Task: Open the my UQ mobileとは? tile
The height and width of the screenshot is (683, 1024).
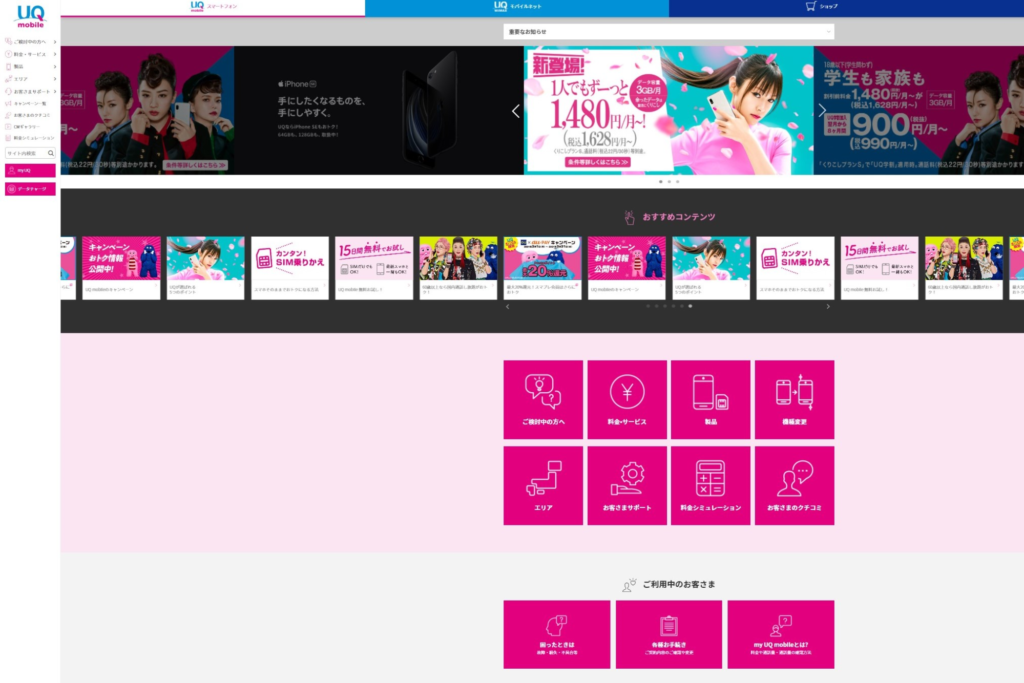Action: point(780,635)
